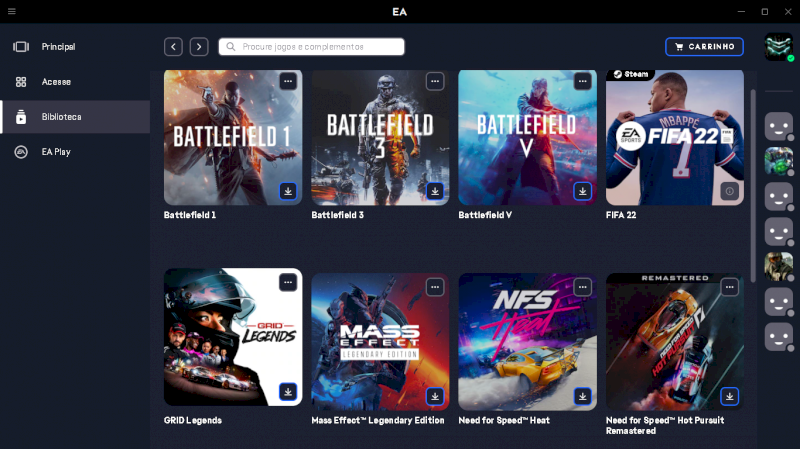Download Battlefield 3

coord(435,191)
